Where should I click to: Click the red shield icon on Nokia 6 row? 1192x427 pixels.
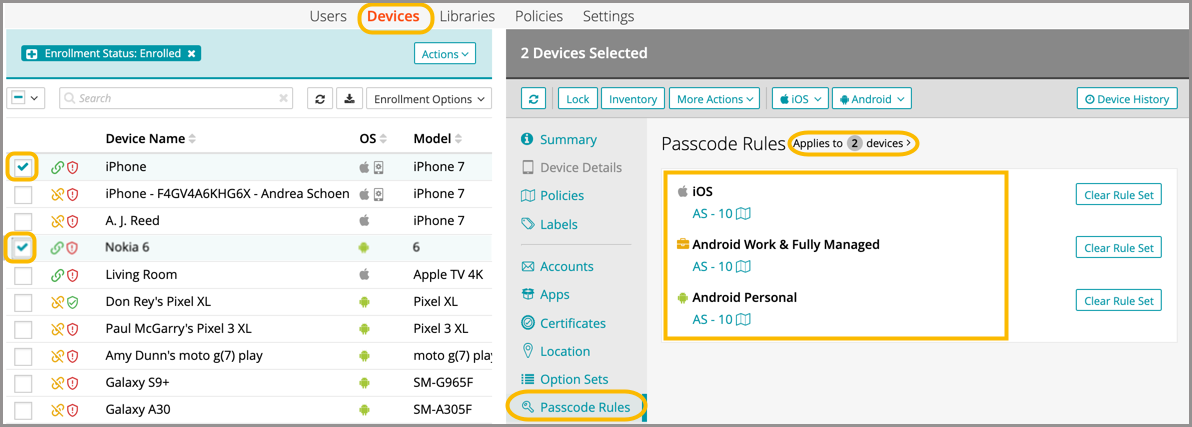72,248
